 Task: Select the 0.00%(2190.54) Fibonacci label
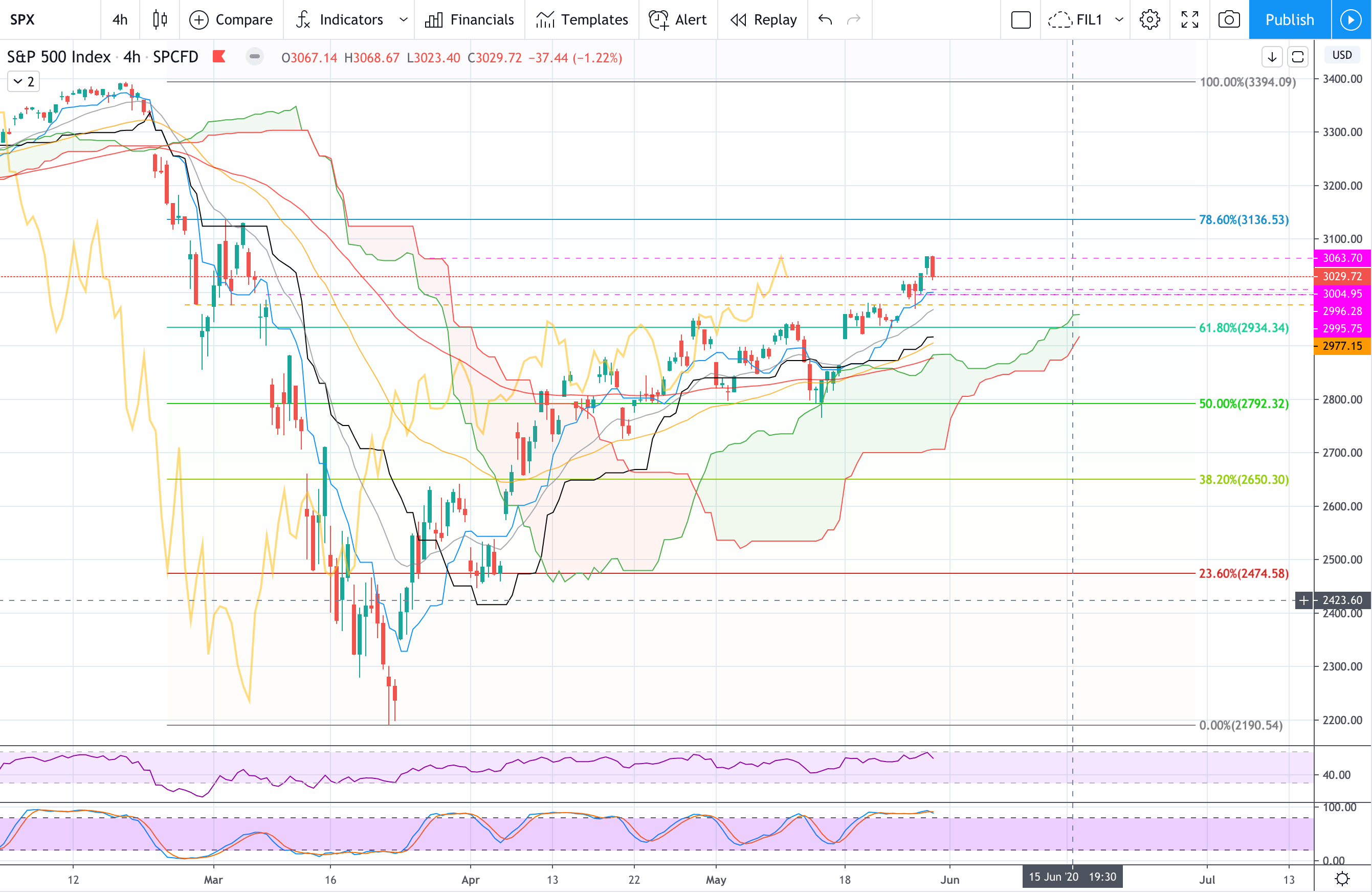[x=1241, y=725]
